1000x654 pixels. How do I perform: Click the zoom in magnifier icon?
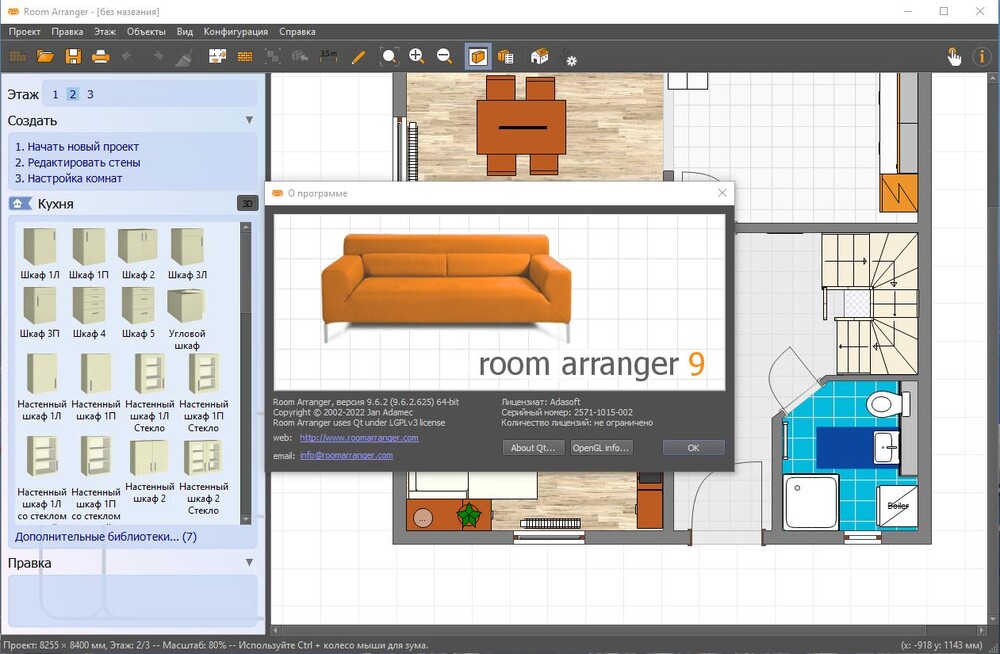[x=417, y=57]
